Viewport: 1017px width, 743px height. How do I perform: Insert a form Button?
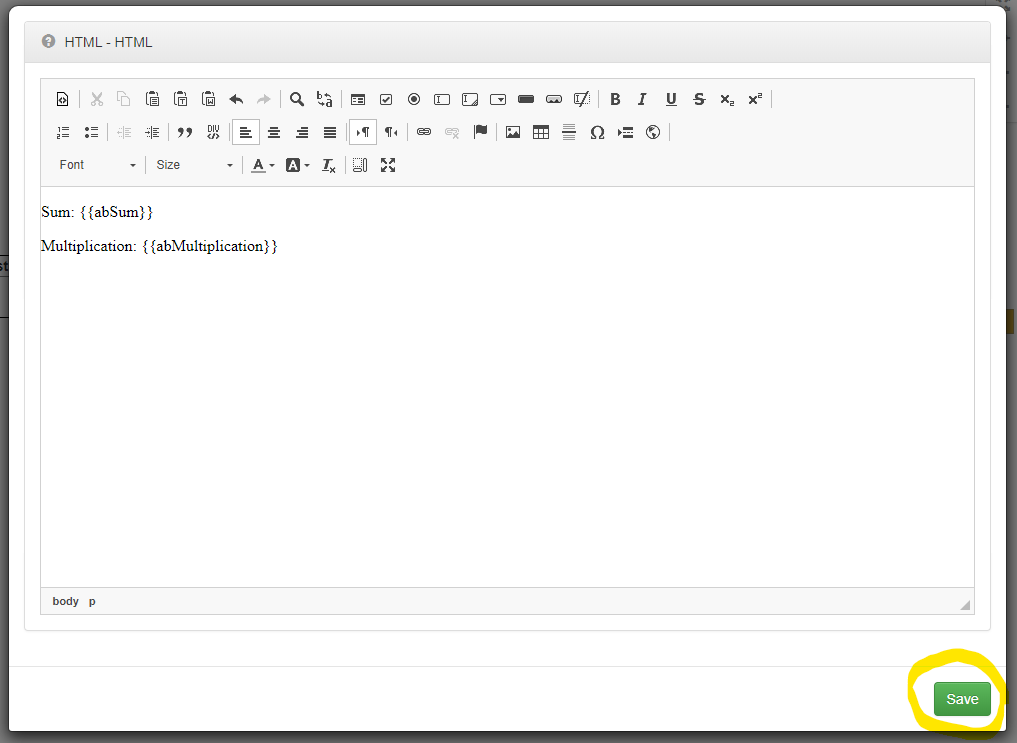pyautogui.click(x=526, y=99)
